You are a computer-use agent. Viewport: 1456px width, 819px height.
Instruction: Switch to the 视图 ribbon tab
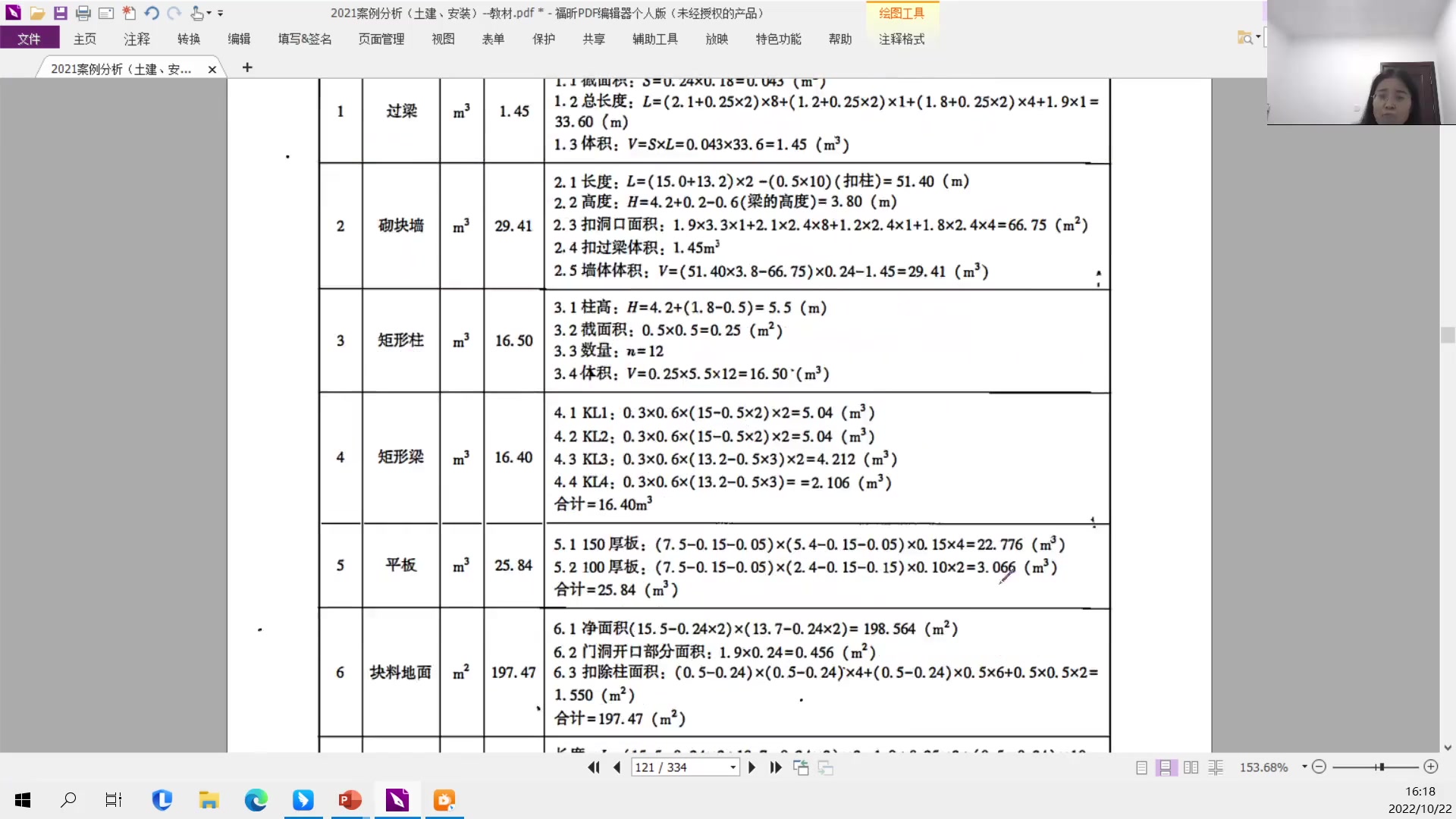pyautogui.click(x=442, y=39)
